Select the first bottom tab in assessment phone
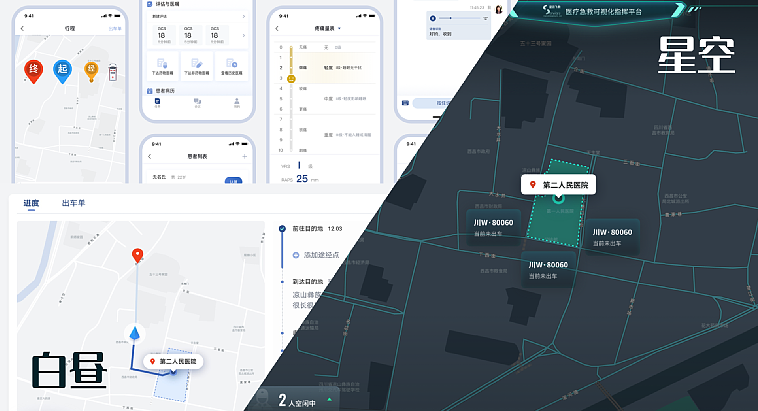The width and height of the screenshot is (758, 411). click(x=158, y=103)
